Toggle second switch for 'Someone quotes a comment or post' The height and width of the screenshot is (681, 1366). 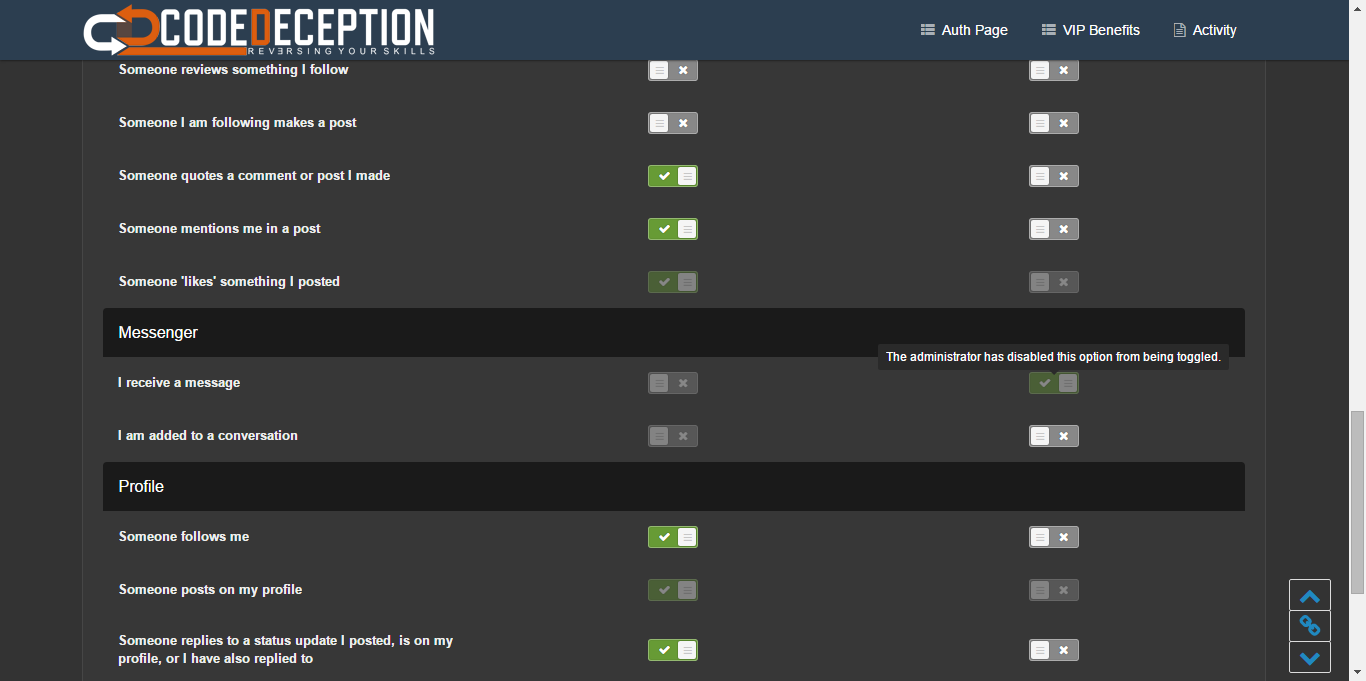(1054, 176)
